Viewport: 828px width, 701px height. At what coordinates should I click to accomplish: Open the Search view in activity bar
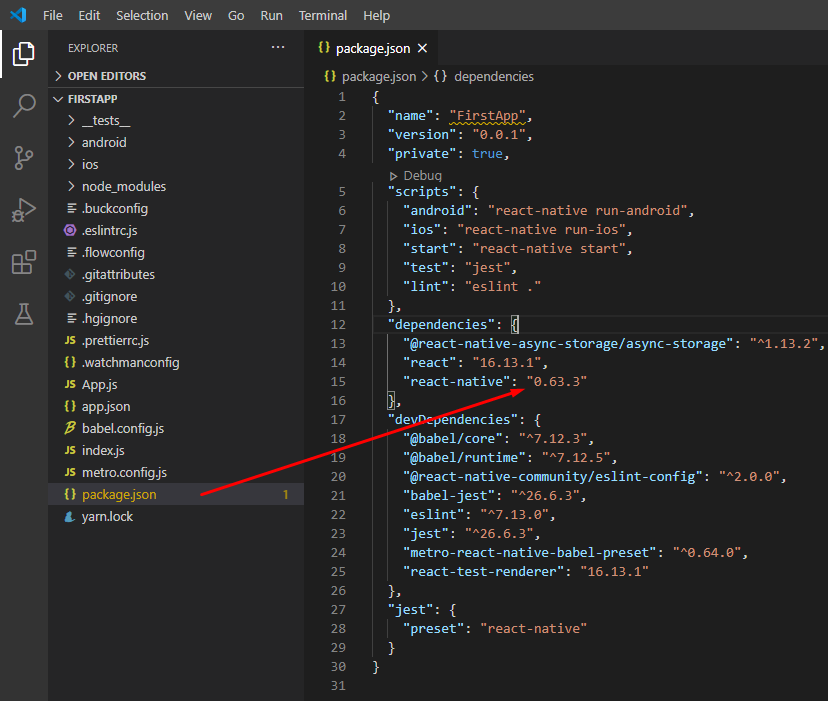24,106
